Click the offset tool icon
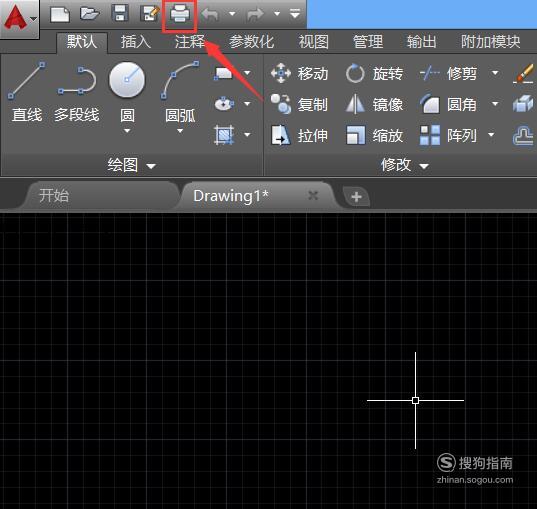537x509 pixels. coord(523,135)
